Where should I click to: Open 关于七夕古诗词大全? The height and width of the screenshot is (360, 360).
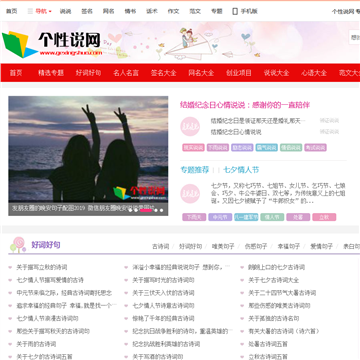click(x=274, y=280)
